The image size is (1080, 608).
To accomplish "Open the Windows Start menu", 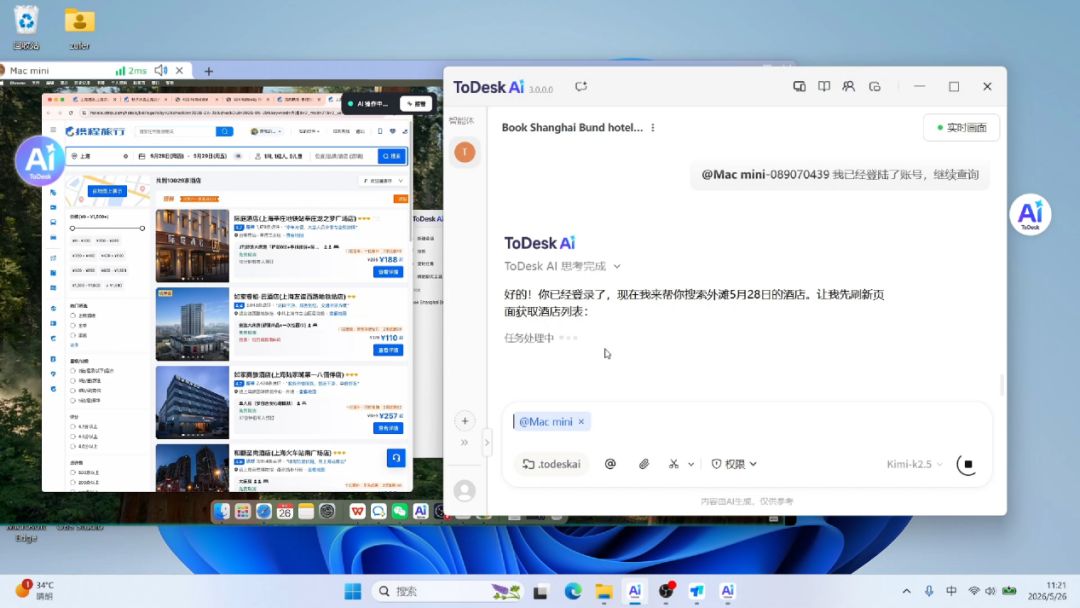I will pos(353,591).
